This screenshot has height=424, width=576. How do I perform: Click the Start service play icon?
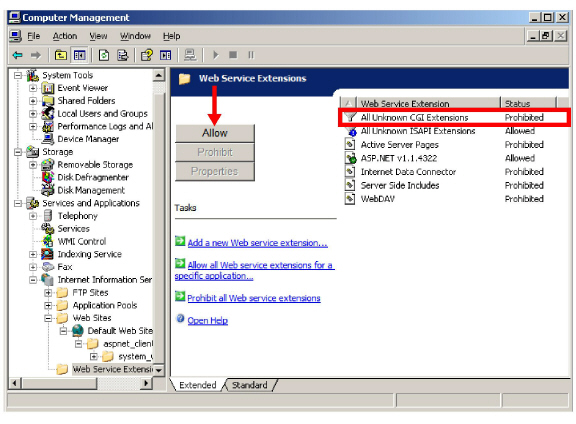(216, 55)
